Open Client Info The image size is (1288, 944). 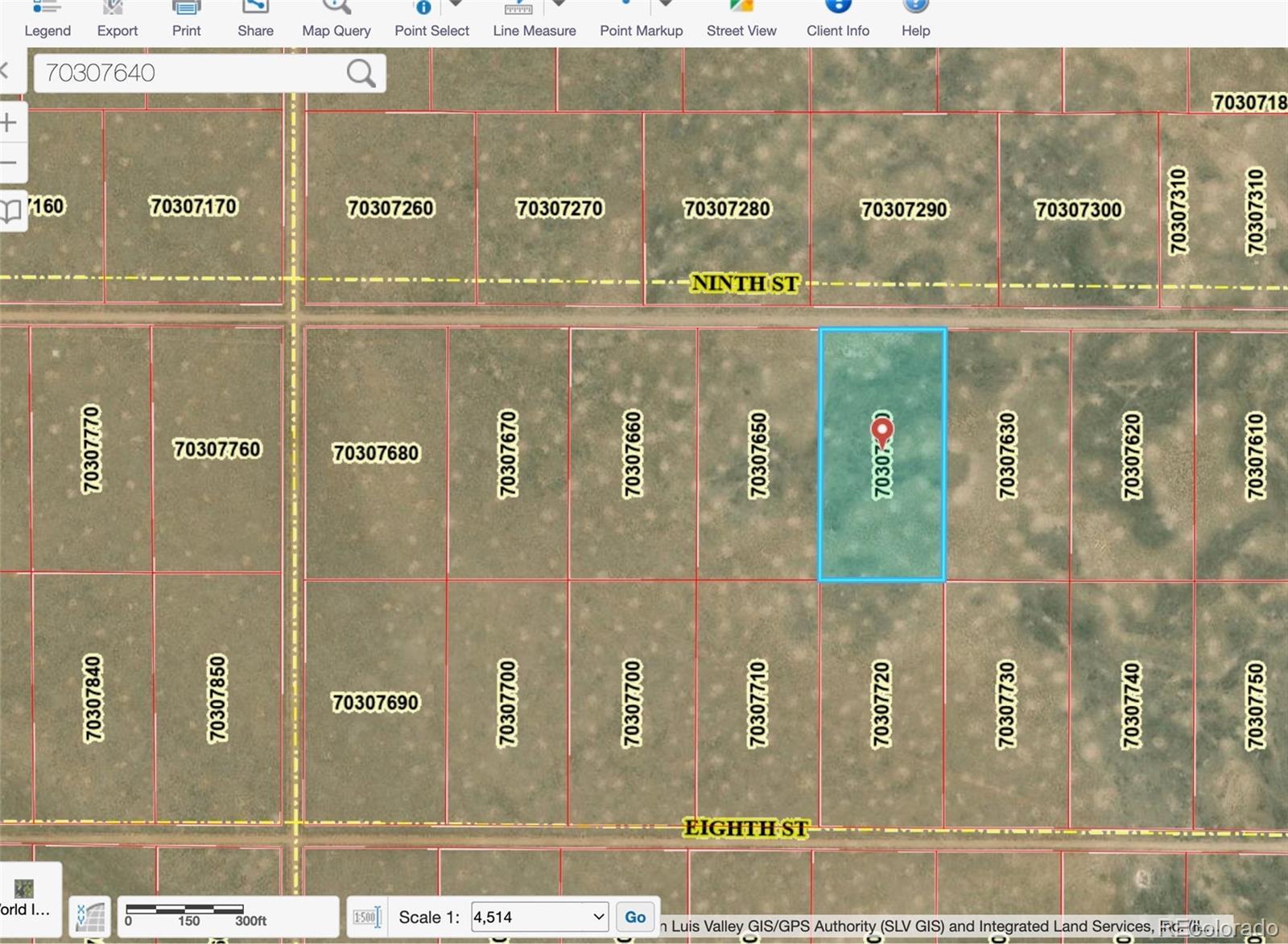(837, 20)
